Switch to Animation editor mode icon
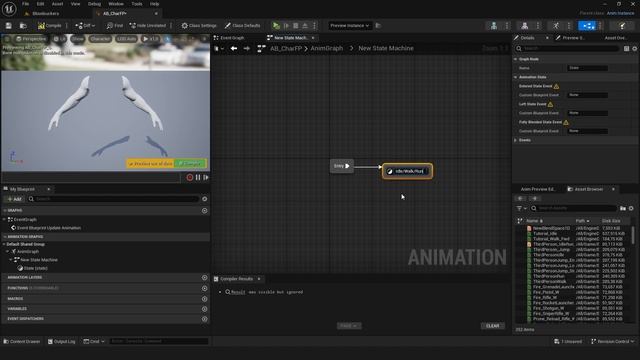640x360 pixels. pyautogui.click(x=556, y=26)
